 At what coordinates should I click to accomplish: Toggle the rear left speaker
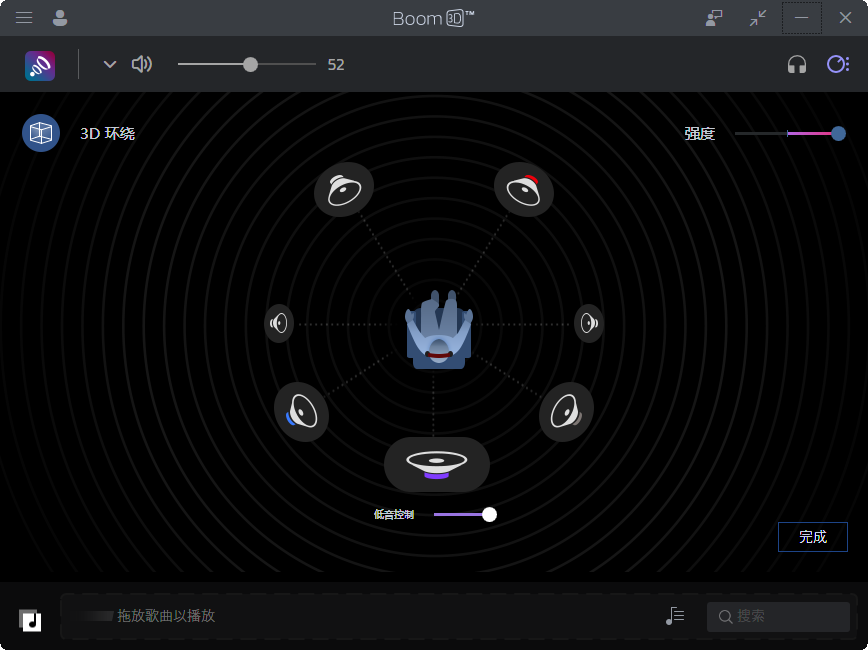pyautogui.click(x=302, y=411)
